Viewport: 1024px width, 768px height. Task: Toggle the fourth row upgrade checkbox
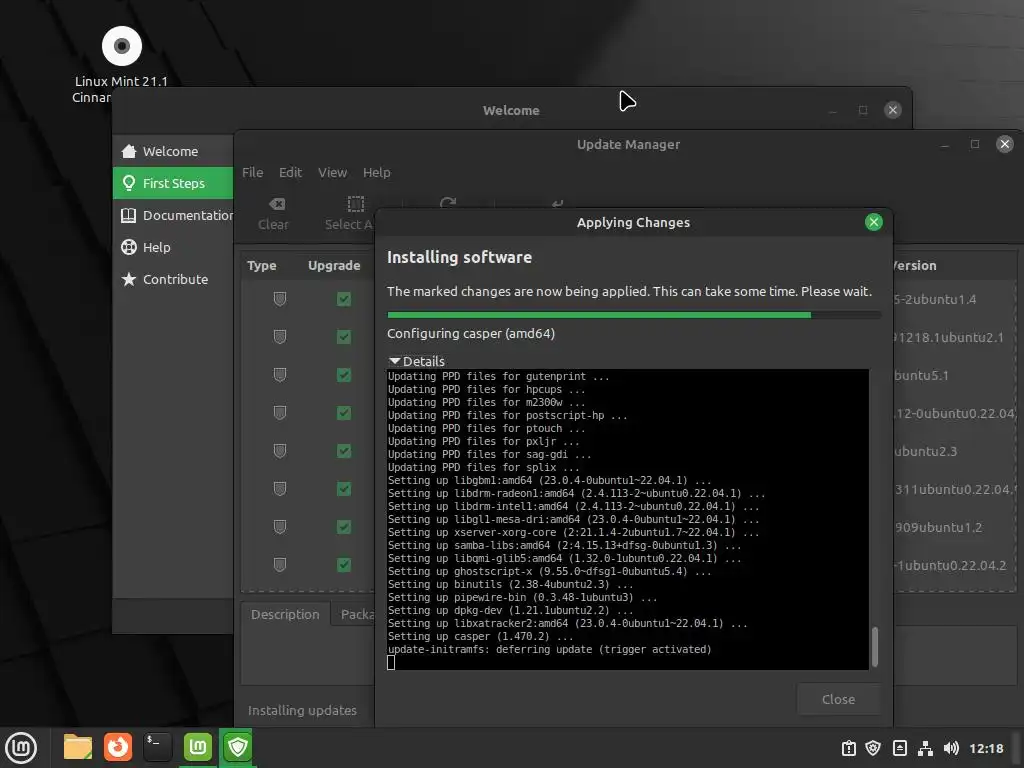(344, 413)
